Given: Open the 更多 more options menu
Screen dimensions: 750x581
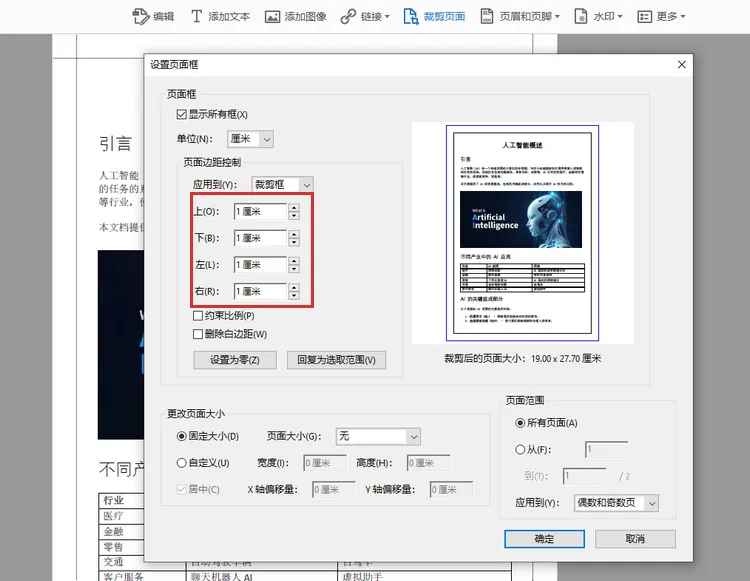Looking at the screenshot, I should click(662, 17).
